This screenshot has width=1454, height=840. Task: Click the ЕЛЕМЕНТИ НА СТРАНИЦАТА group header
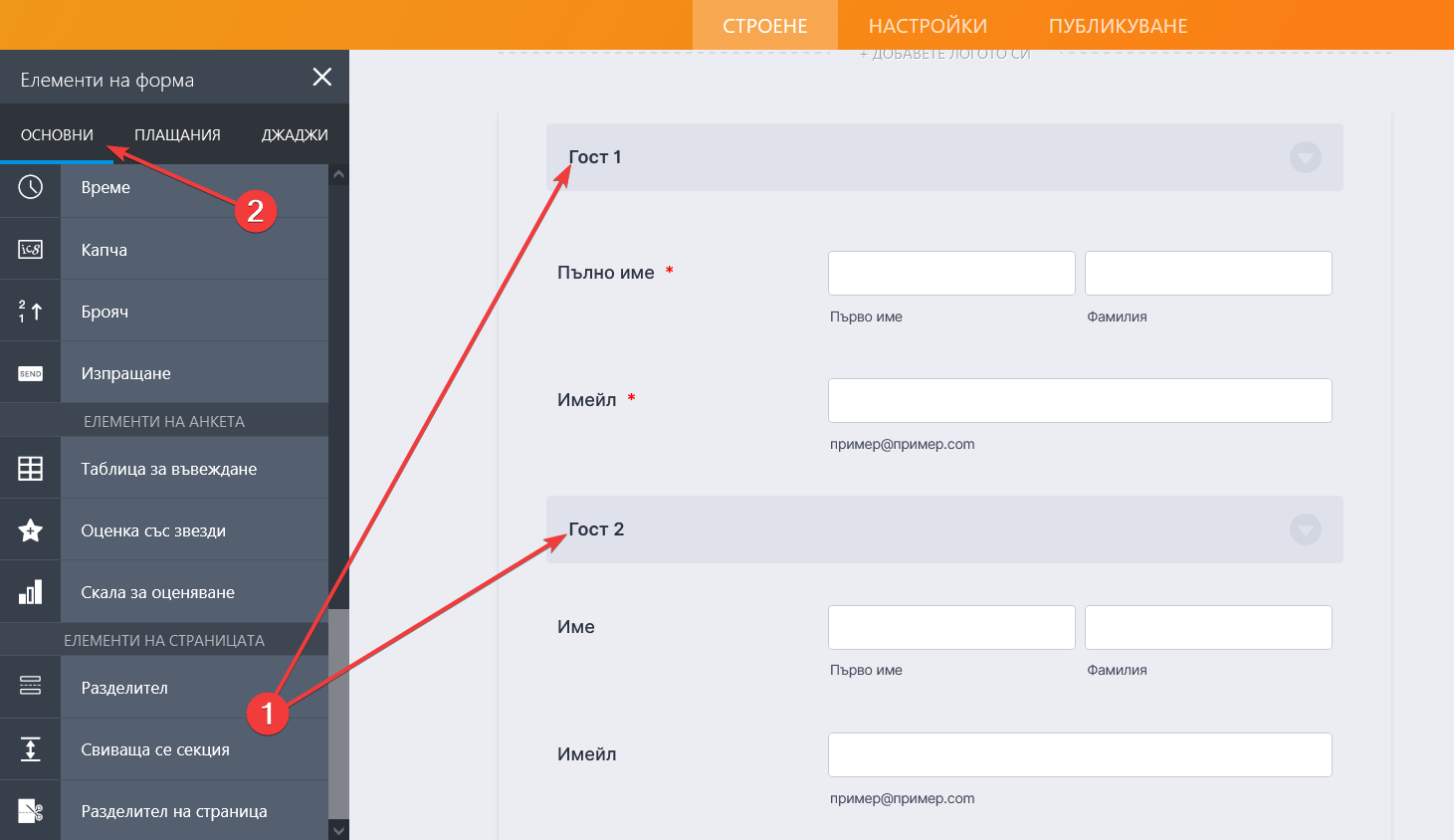point(164,640)
